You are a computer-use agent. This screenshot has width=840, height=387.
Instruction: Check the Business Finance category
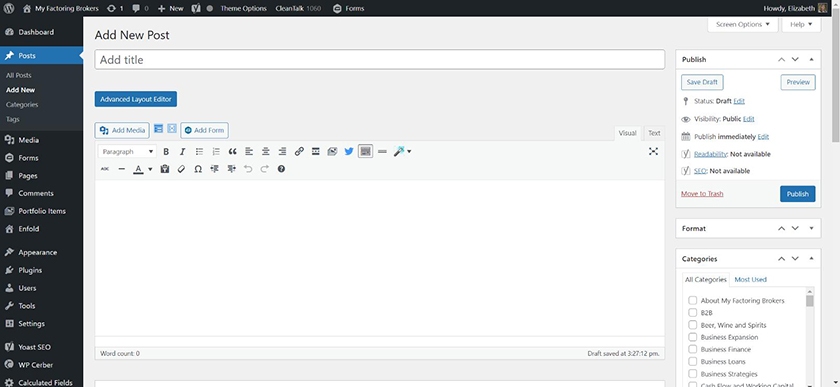(693, 349)
